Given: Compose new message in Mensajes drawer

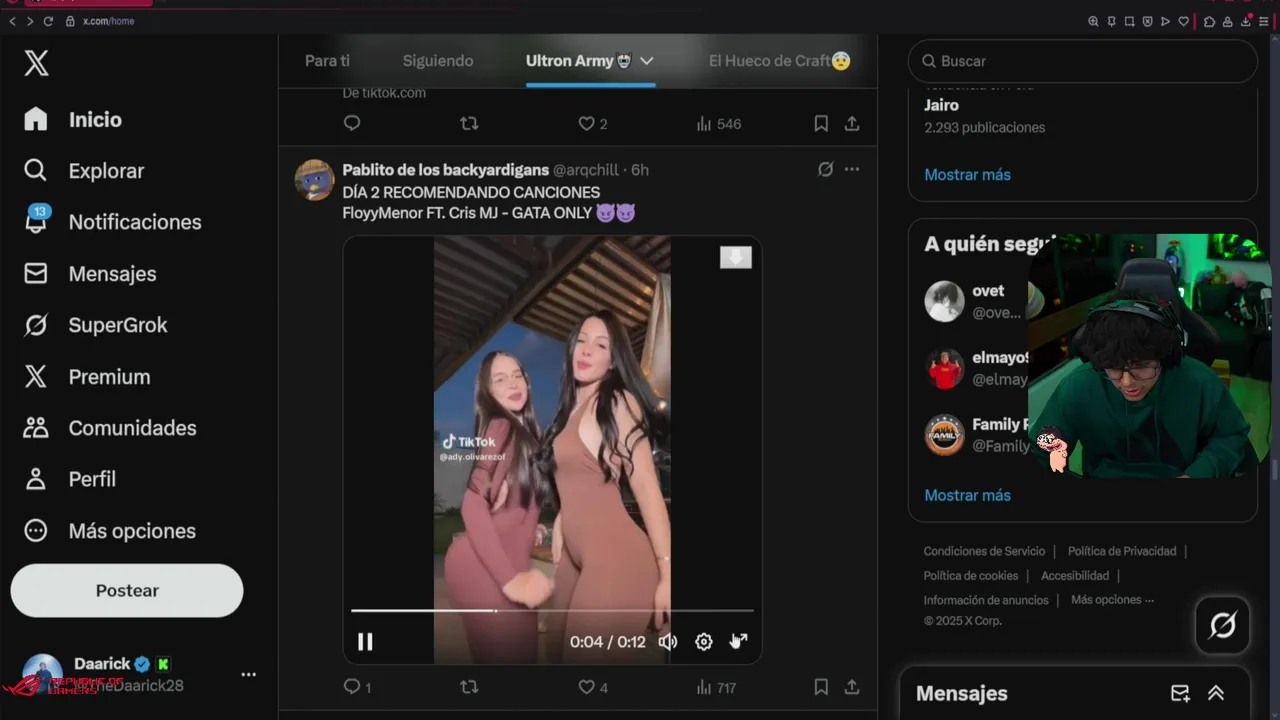Looking at the screenshot, I should click(1180, 694).
